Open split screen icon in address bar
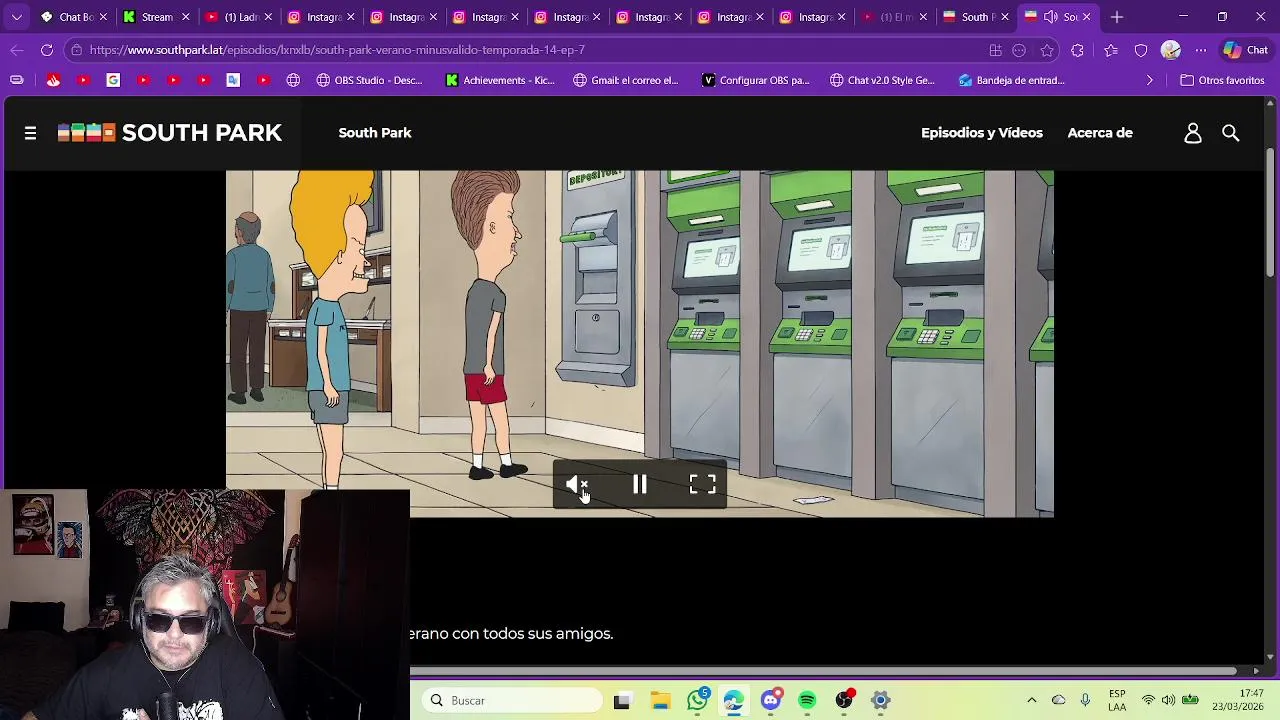The height and width of the screenshot is (720, 1280). (995, 50)
